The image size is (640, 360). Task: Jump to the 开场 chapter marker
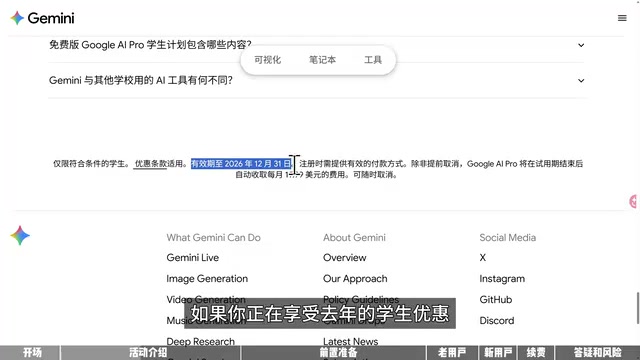point(31,352)
